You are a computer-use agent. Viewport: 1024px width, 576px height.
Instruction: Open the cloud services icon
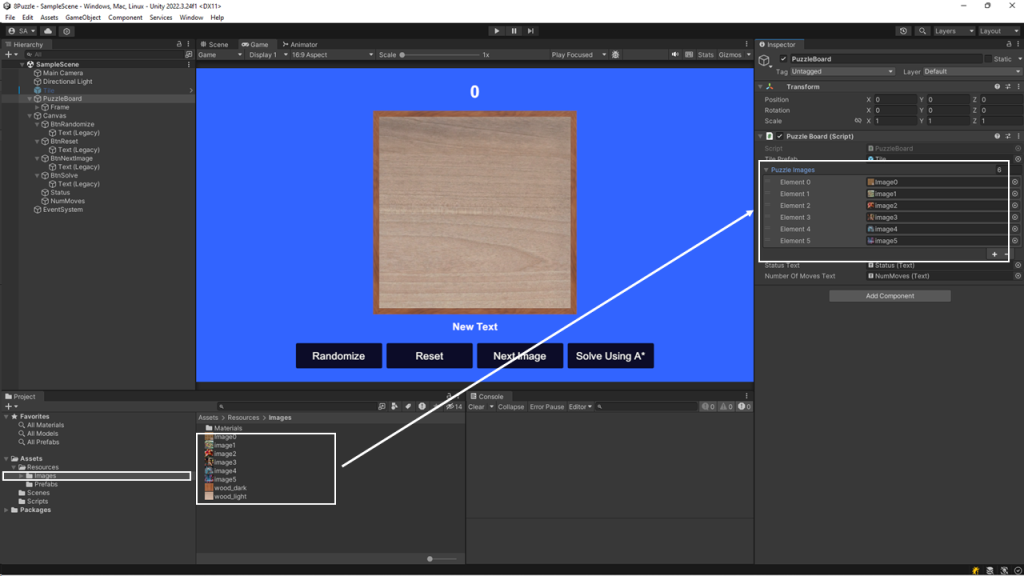point(47,31)
